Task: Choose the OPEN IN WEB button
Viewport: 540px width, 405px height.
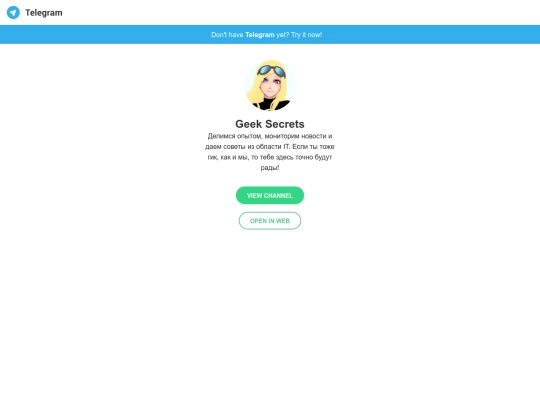Action: (270, 221)
